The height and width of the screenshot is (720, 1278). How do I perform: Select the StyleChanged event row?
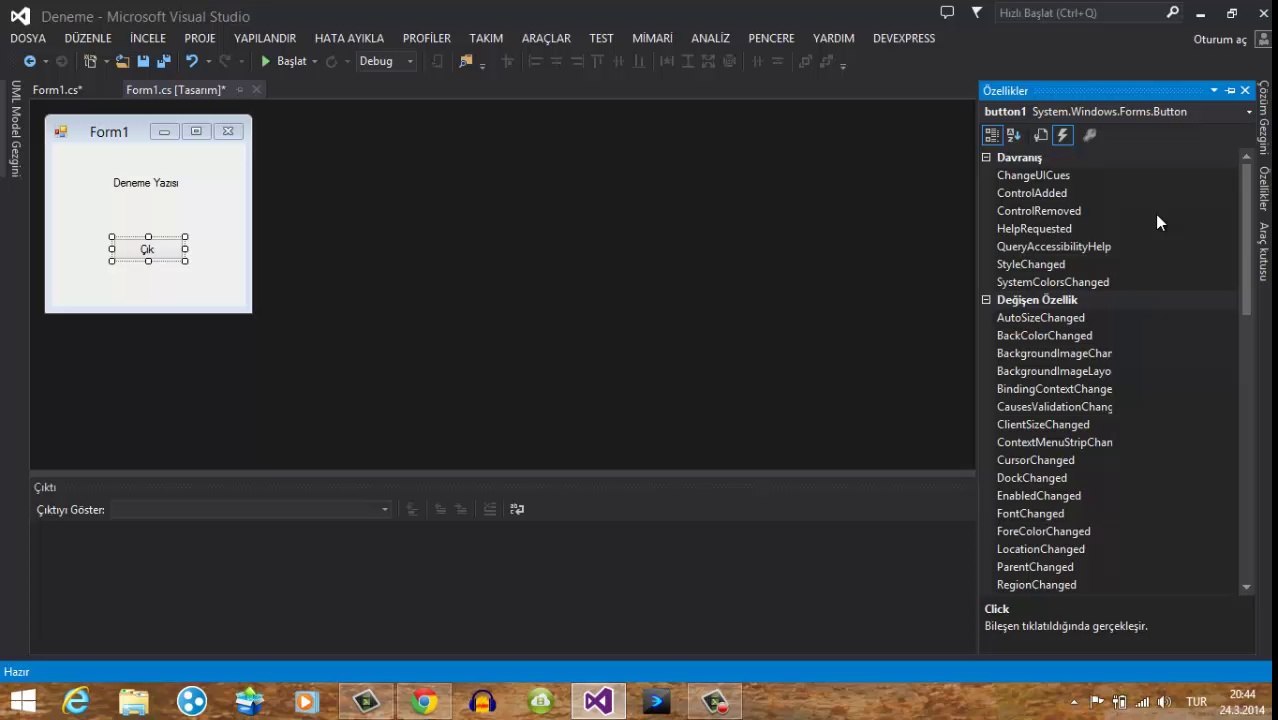point(1109,265)
